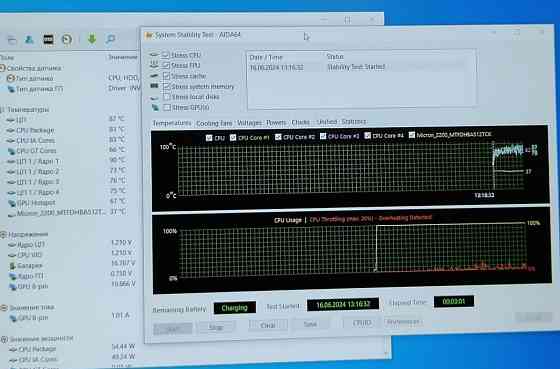Viewport: 560px width, 369px height.
Task: Click the black memory chip toolbar icon
Action: point(48,39)
